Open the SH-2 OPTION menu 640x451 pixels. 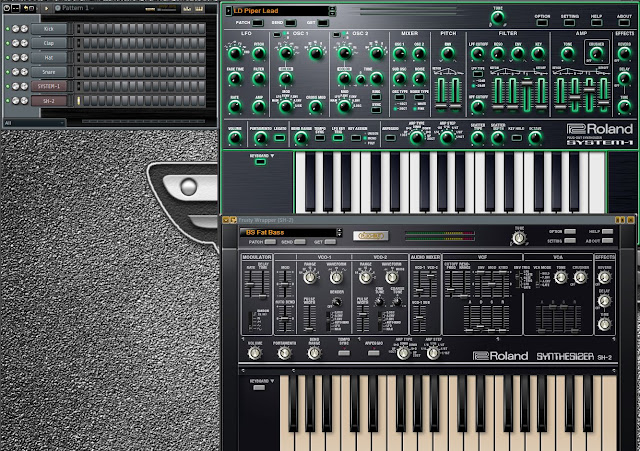click(x=570, y=231)
